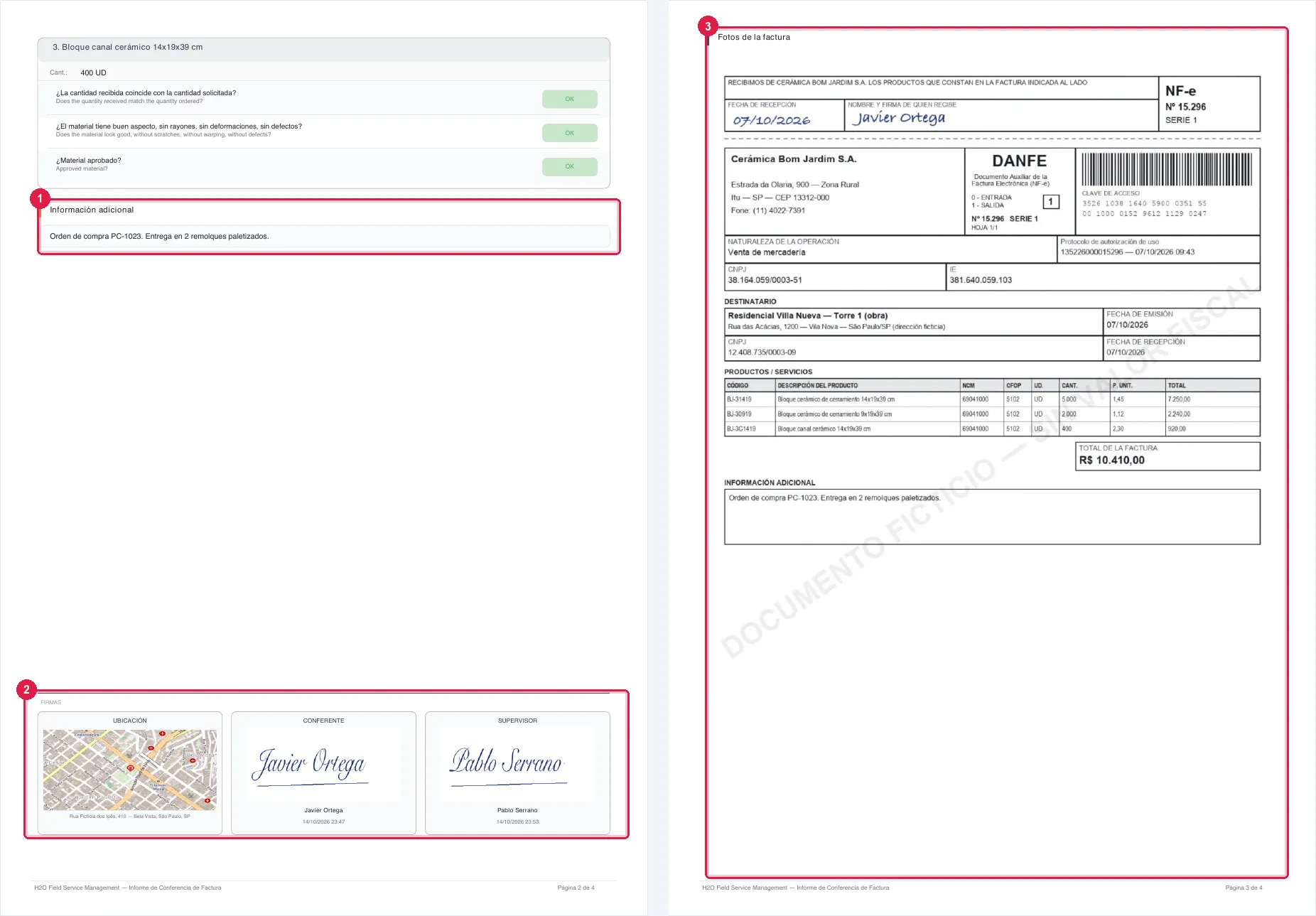Click the 'Cerámica Bom Jardim S.A.' issuer name
Viewport: 1316px width, 916px height.
pos(794,159)
